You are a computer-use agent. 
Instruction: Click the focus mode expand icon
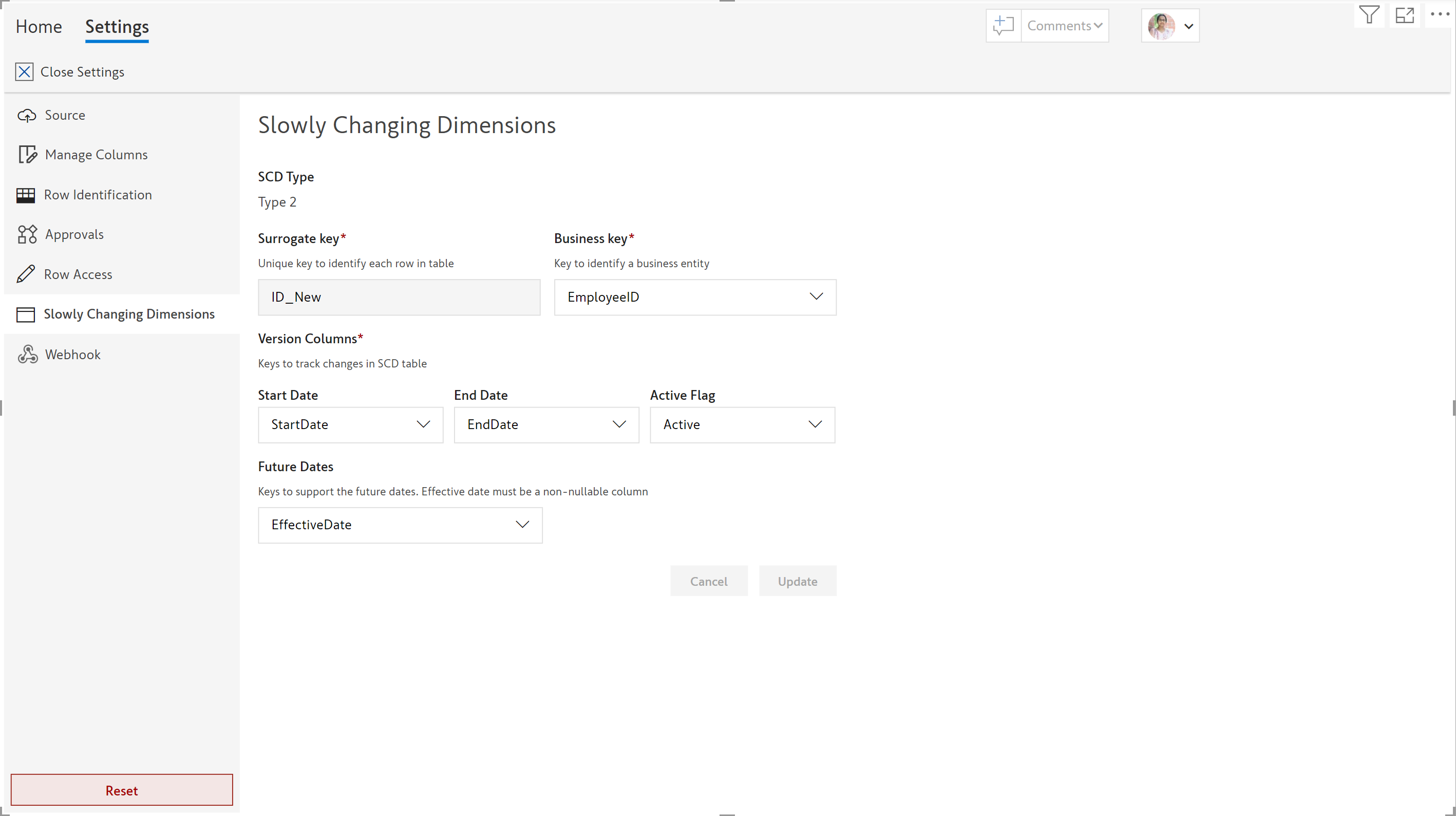(x=1405, y=15)
